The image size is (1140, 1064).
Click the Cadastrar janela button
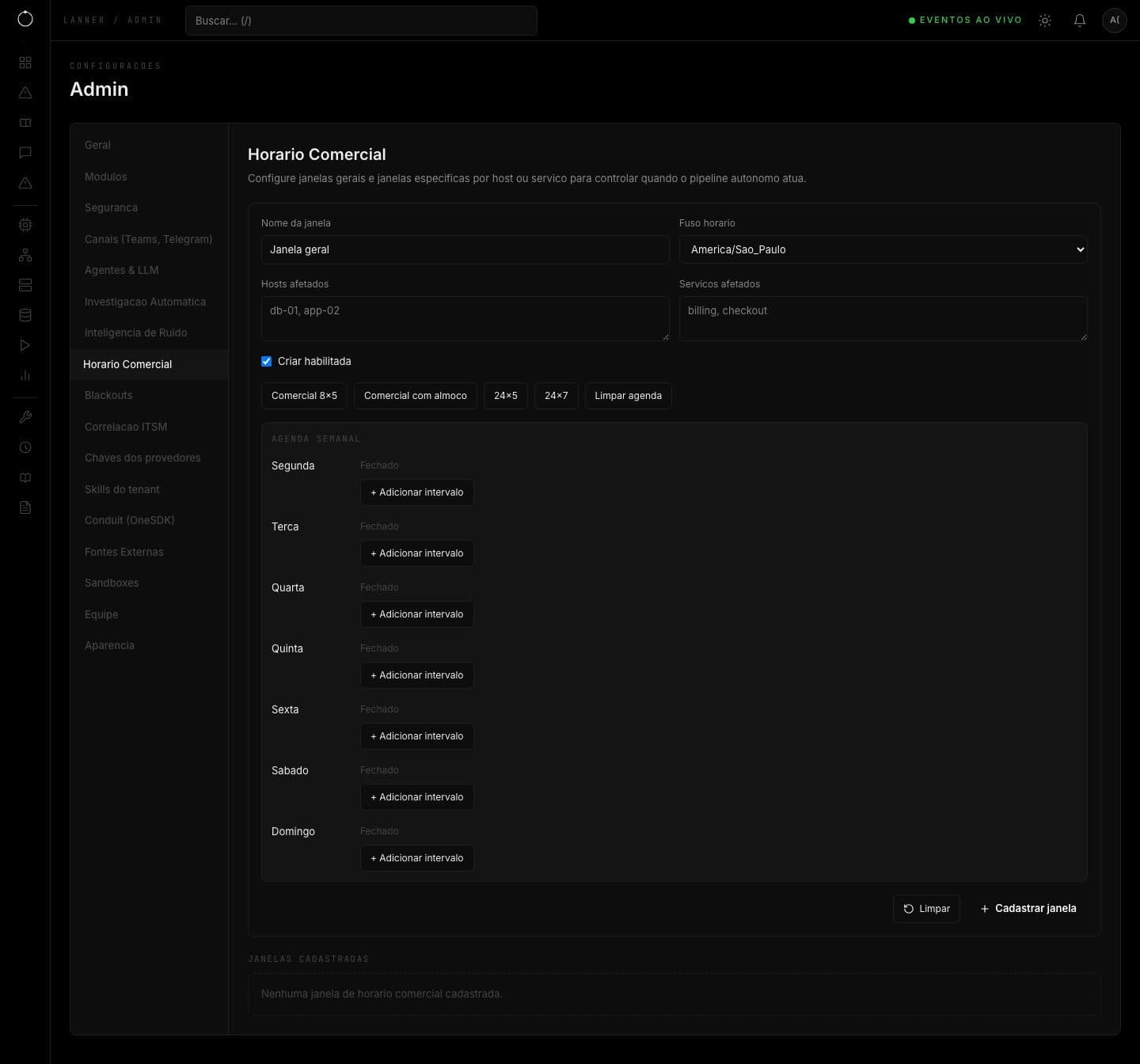click(1028, 909)
